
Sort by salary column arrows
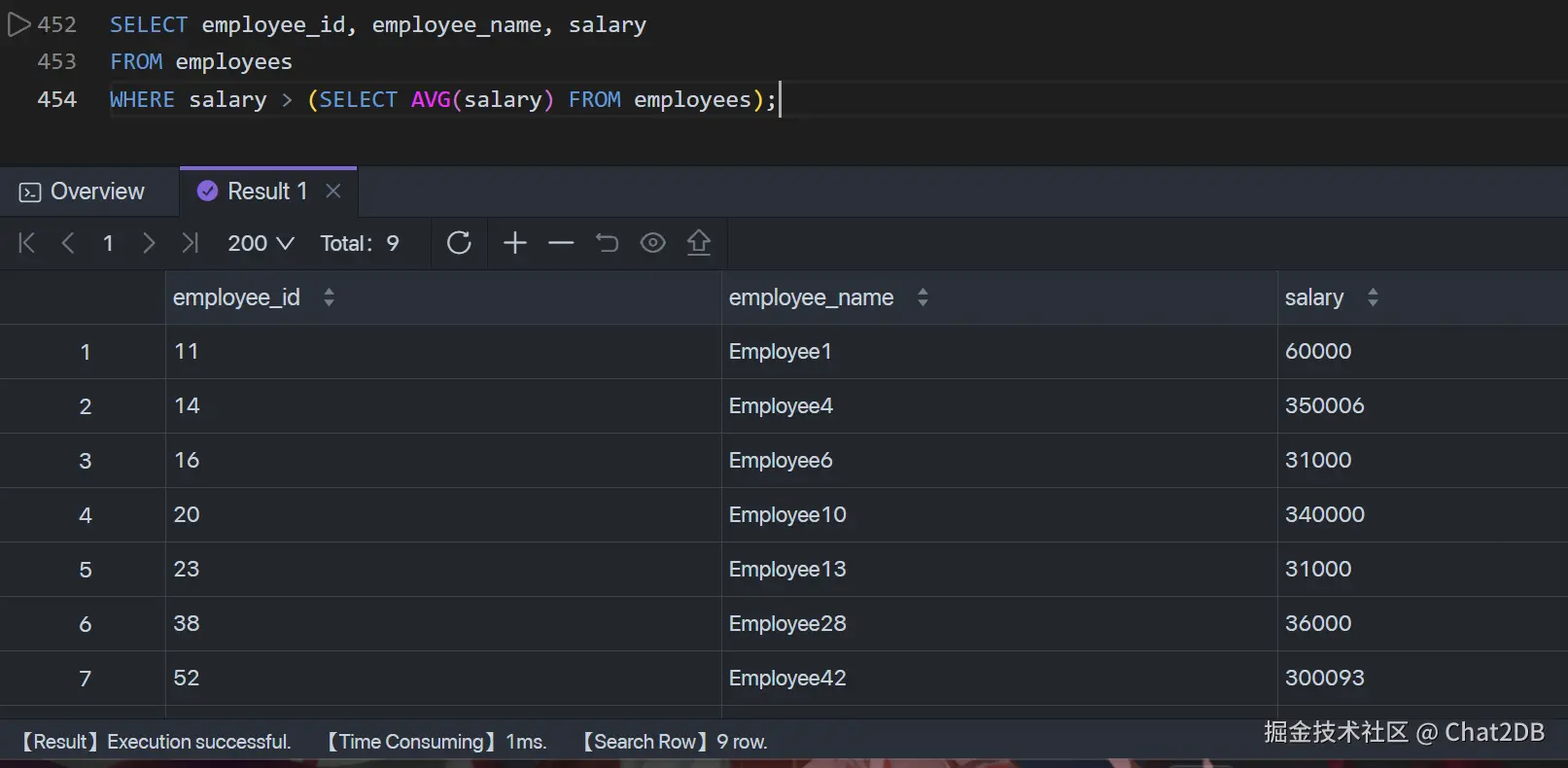coord(1373,297)
